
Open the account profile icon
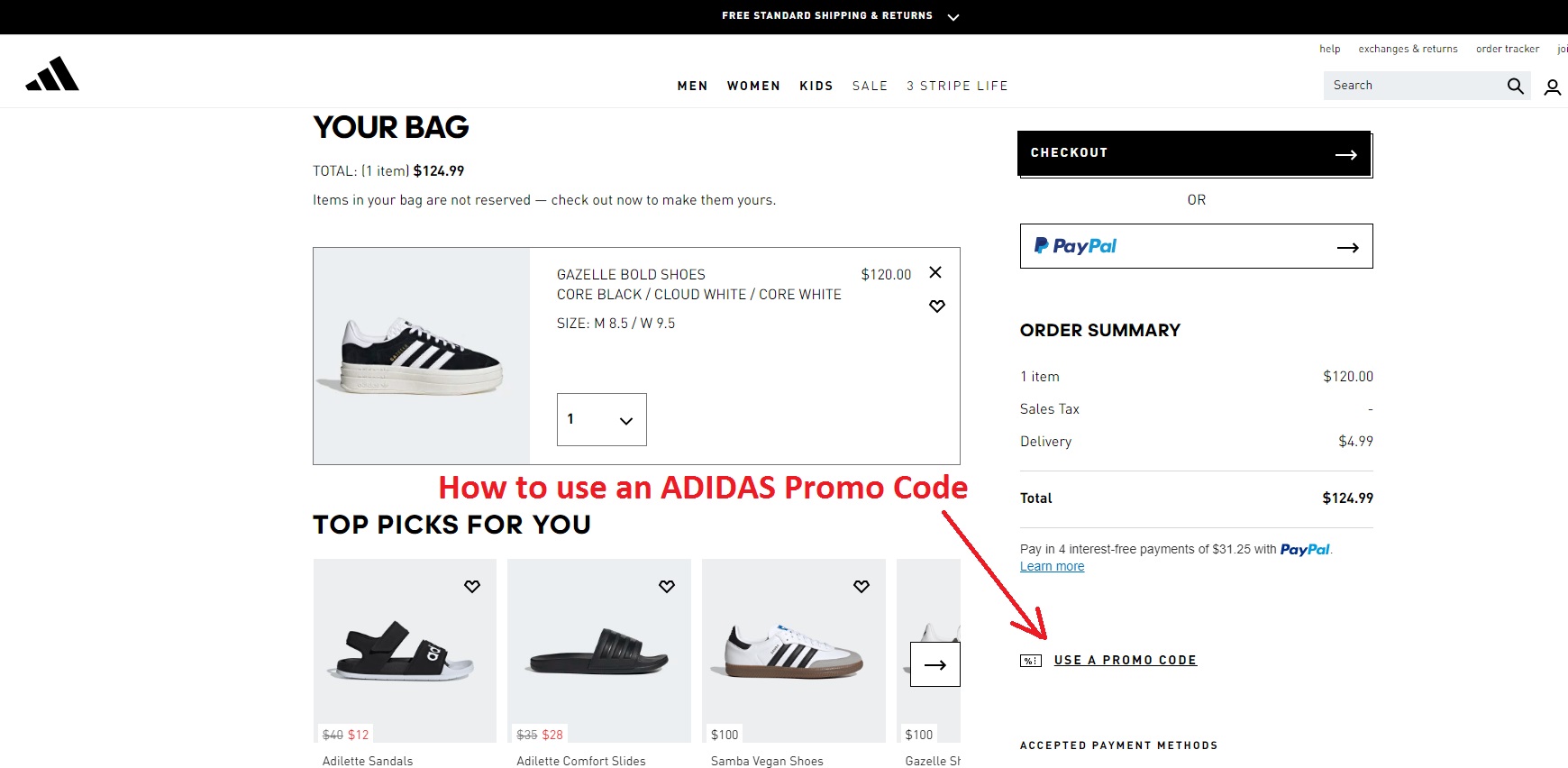(x=1553, y=87)
